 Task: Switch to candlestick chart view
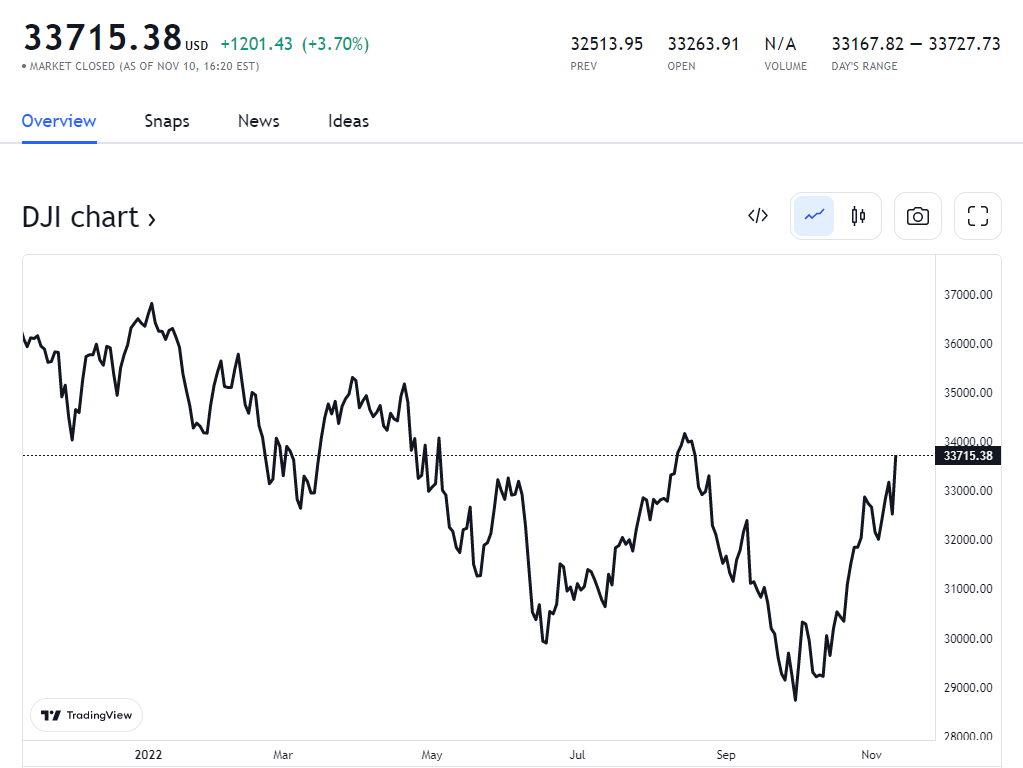(x=858, y=216)
